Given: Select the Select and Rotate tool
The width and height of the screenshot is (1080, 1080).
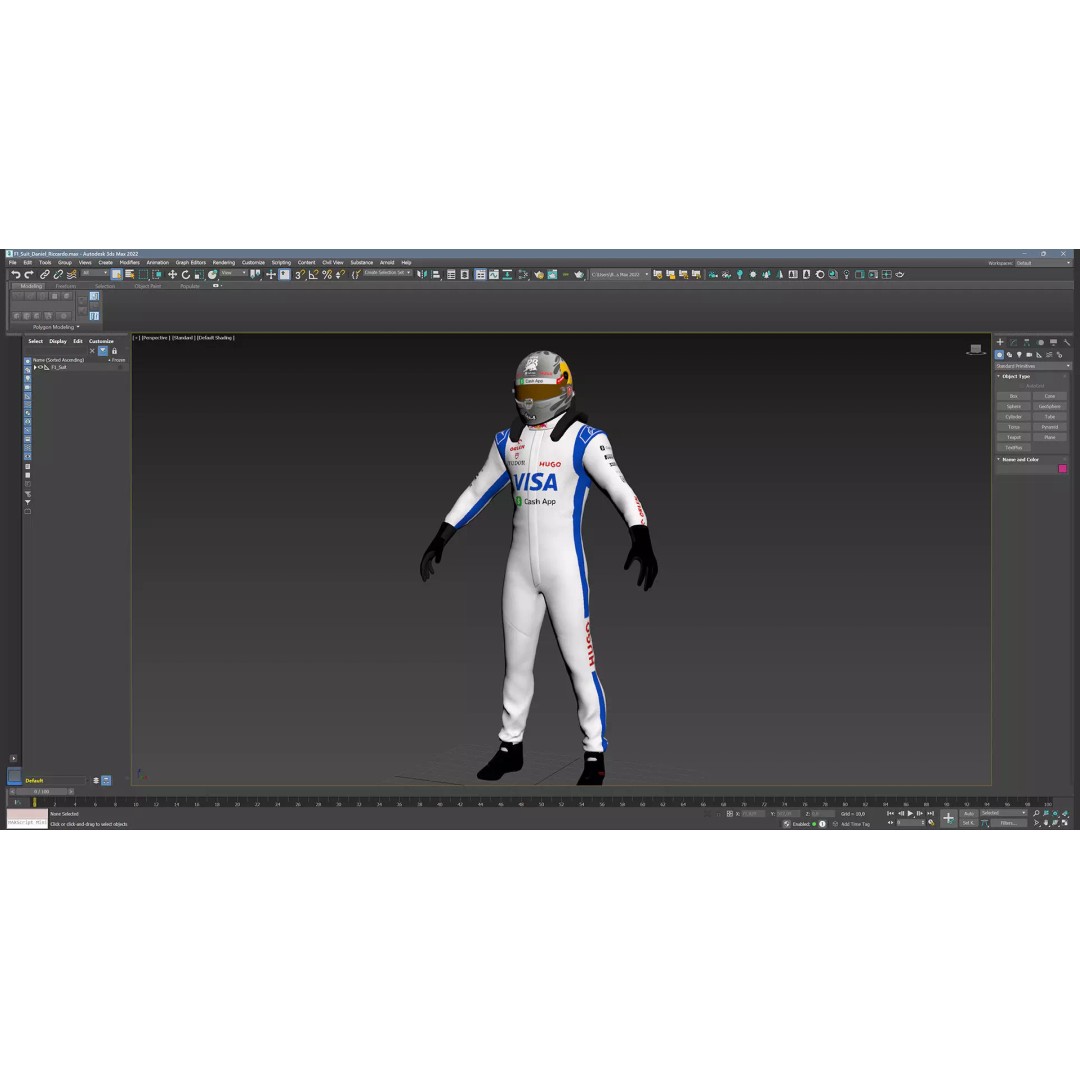Looking at the screenshot, I should 186,274.
